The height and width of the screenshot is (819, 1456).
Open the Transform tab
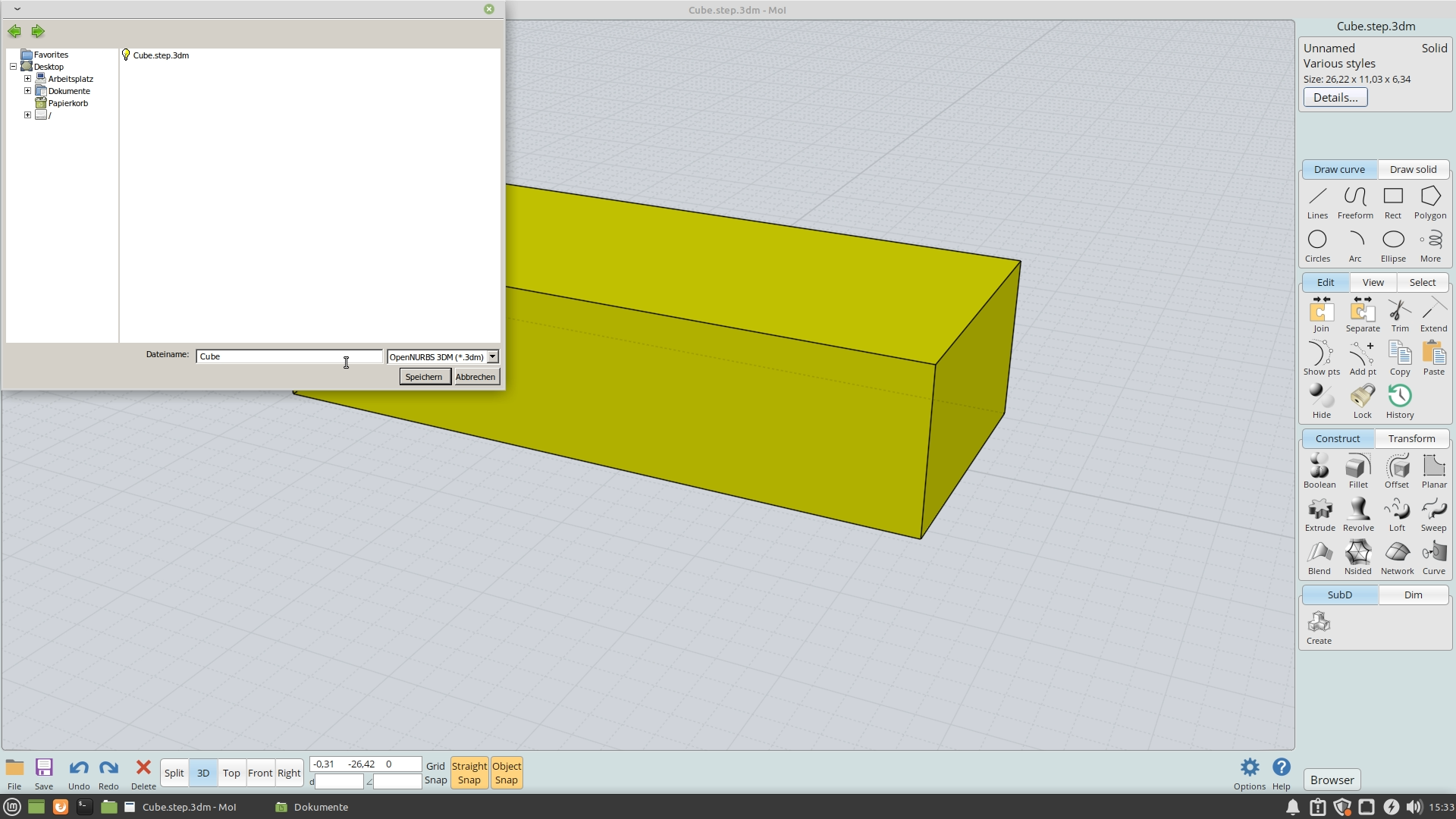point(1411,438)
